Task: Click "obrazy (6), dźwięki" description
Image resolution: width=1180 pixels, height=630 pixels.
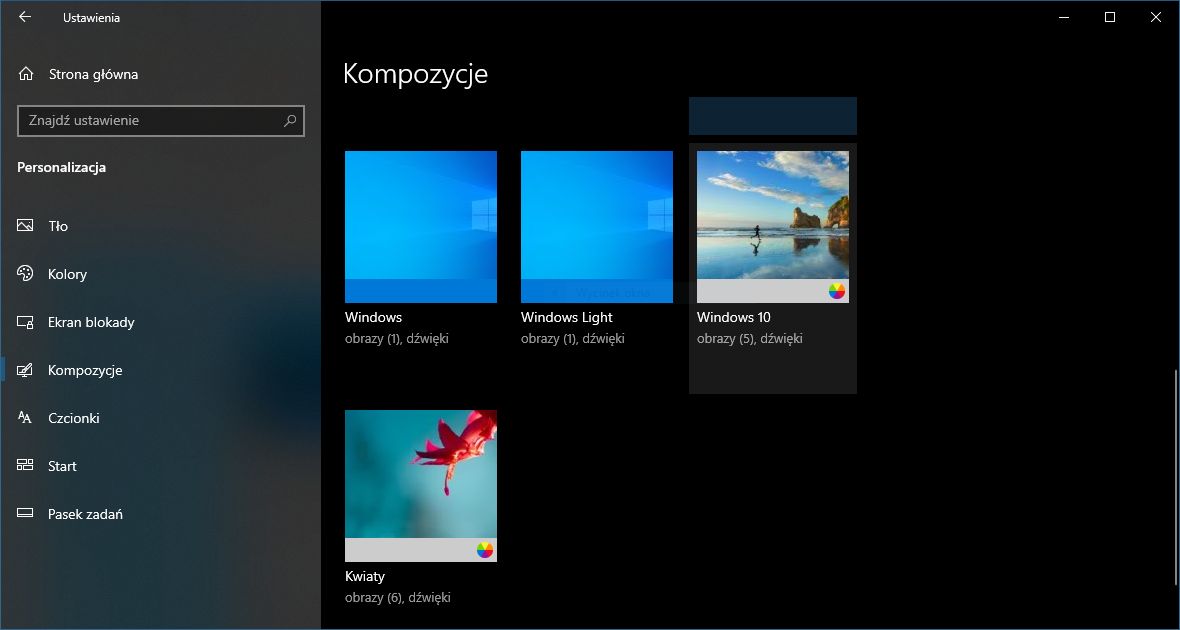Action: [x=397, y=598]
